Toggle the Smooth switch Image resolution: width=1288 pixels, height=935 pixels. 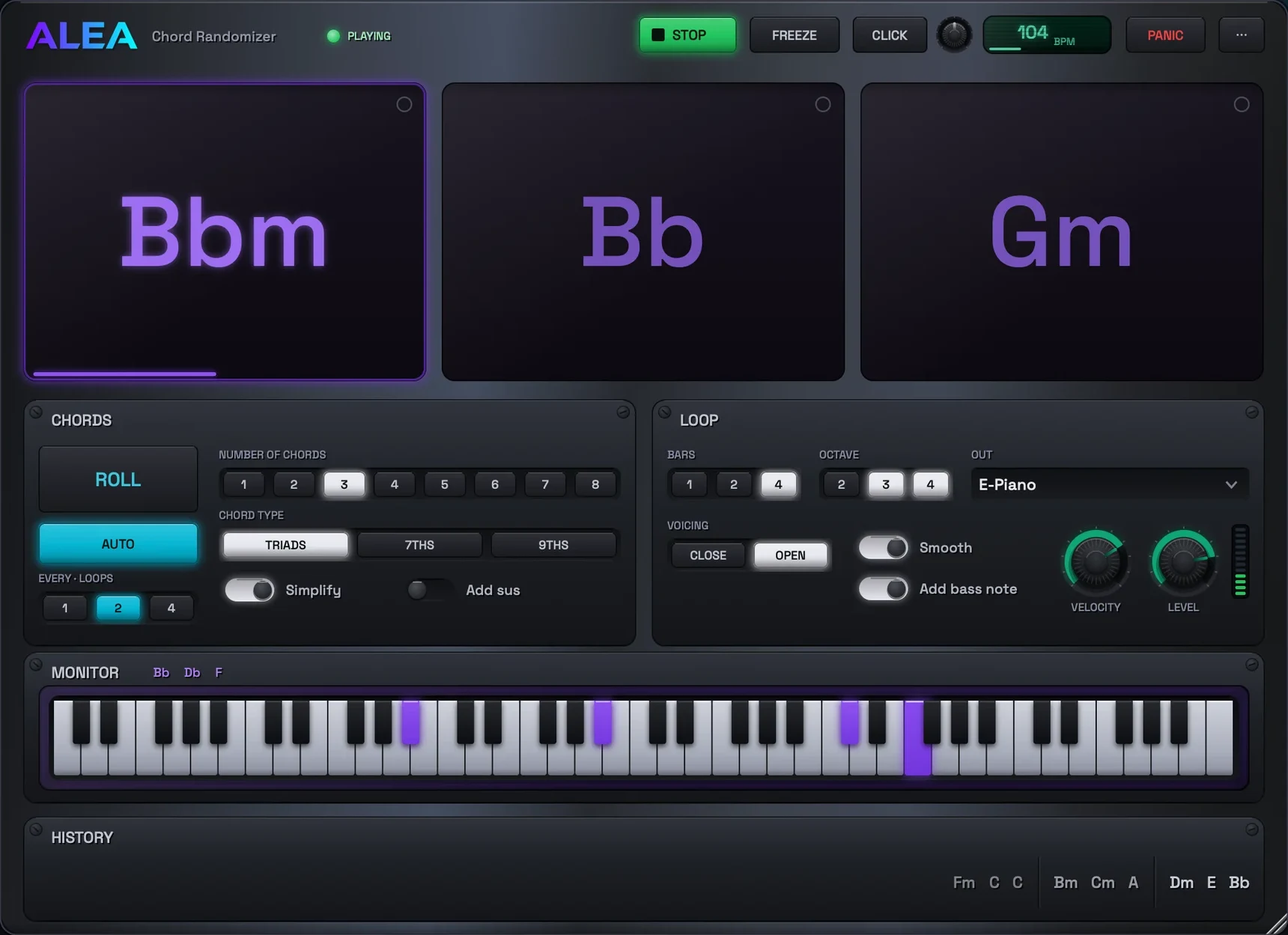[883, 547]
